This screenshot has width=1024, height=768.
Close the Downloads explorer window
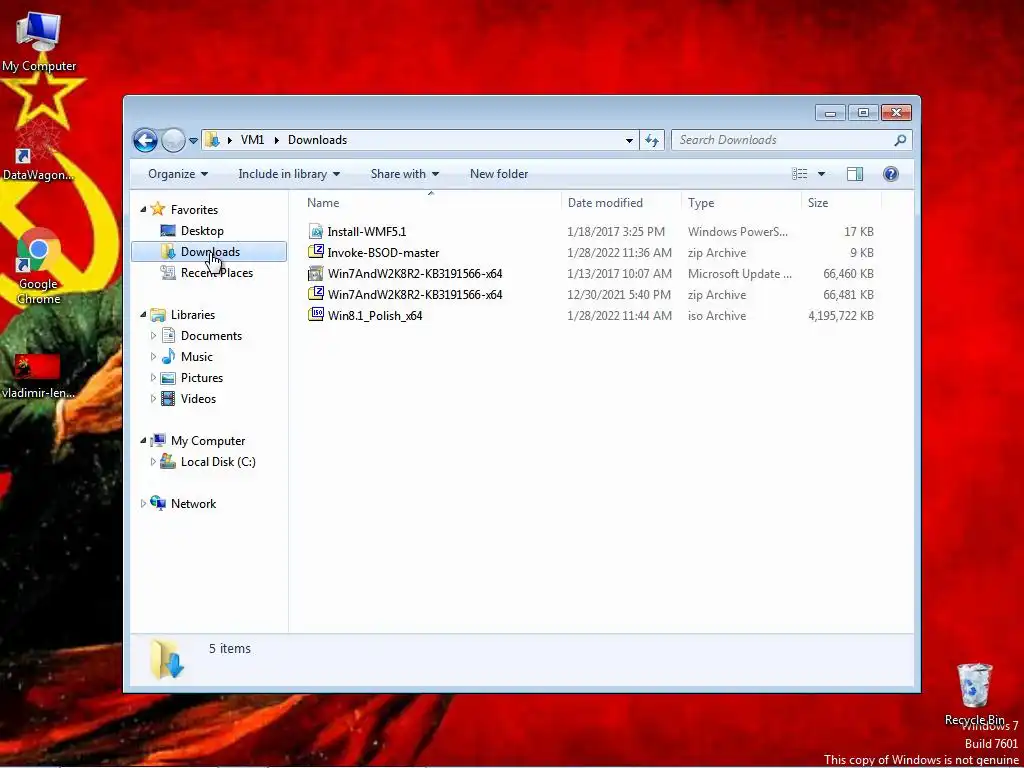896,113
